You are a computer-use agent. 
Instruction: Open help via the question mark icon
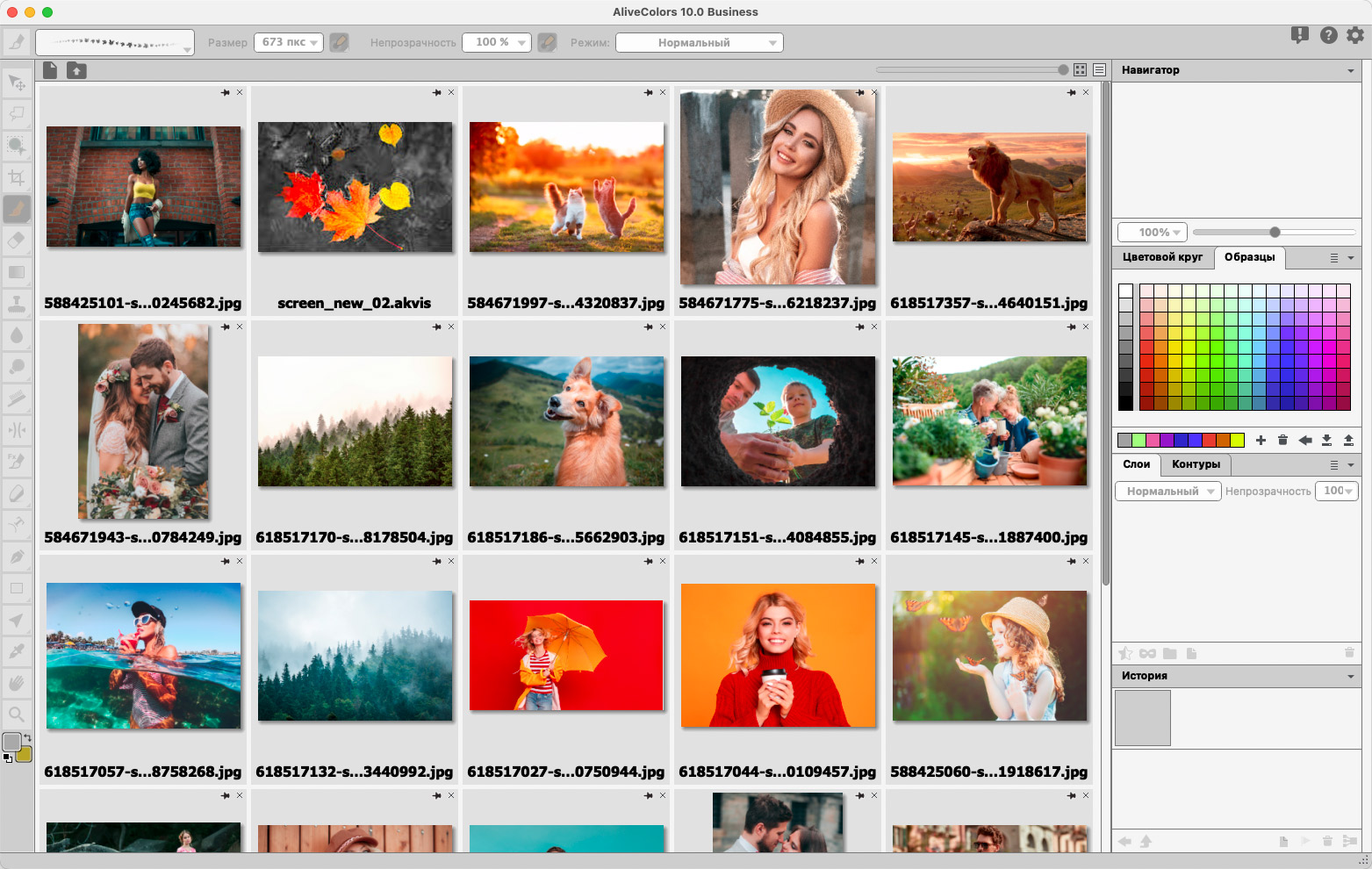pyautogui.click(x=1328, y=35)
